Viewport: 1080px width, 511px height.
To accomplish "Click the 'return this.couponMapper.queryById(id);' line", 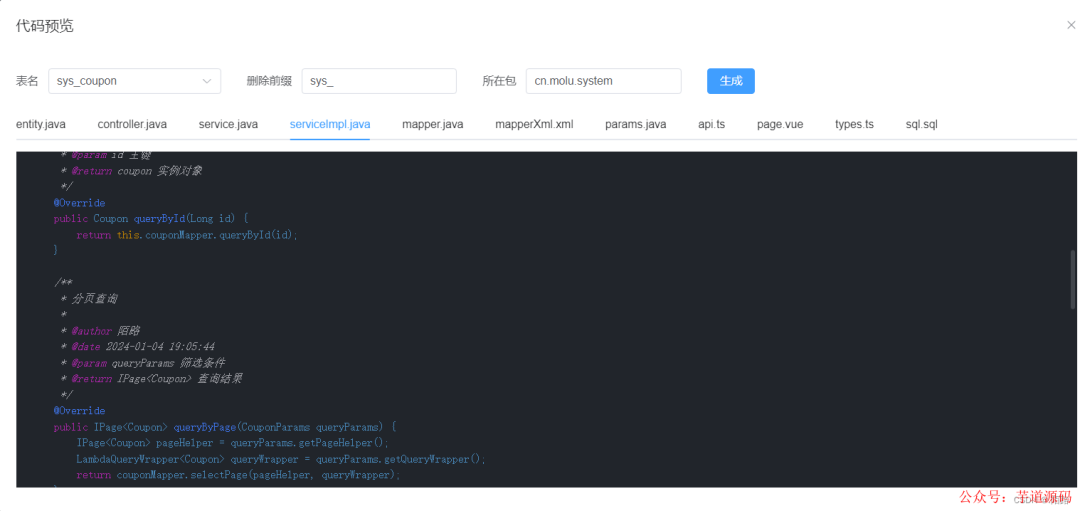I will [x=187, y=235].
